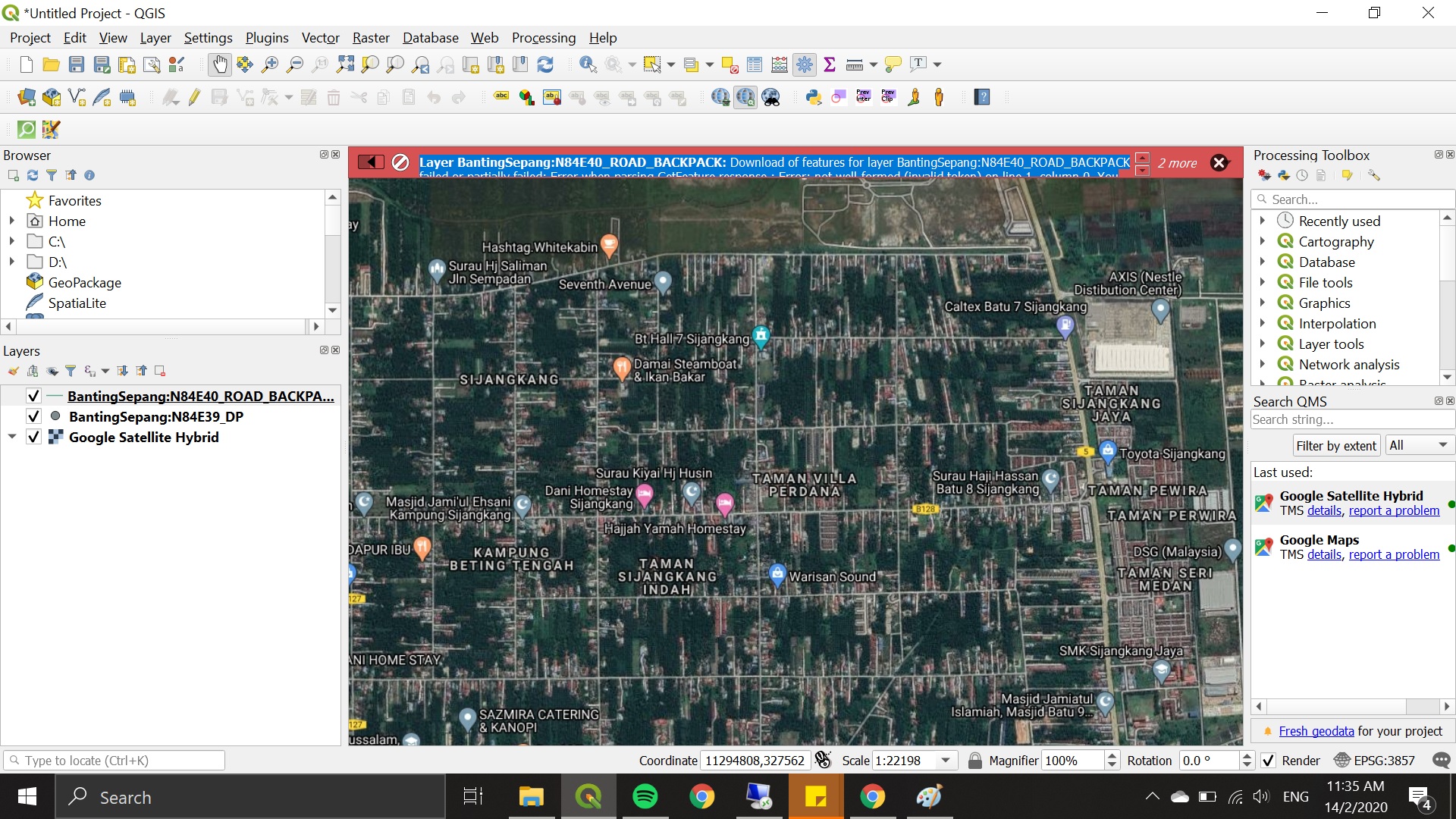This screenshot has width=1456, height=819.
Task: Expand the Cartography group in Processing Toolbox
Action: (1263, 241)
